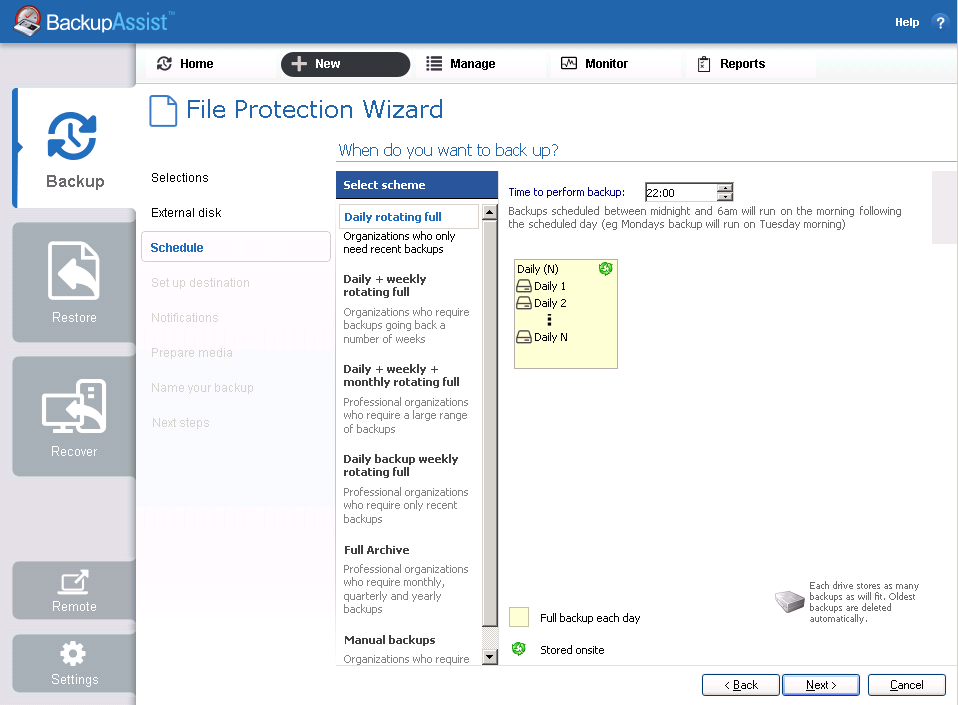Image resolution: width=958 pixels, height=705 pixels.
Task: Switch to the Reports tab
Action: click(750, 64)
